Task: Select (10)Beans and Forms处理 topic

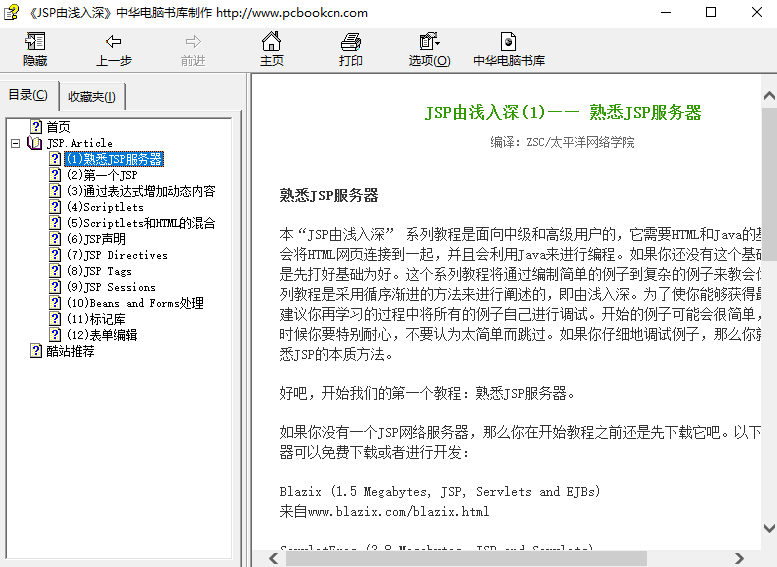Action: pos(134,303)
